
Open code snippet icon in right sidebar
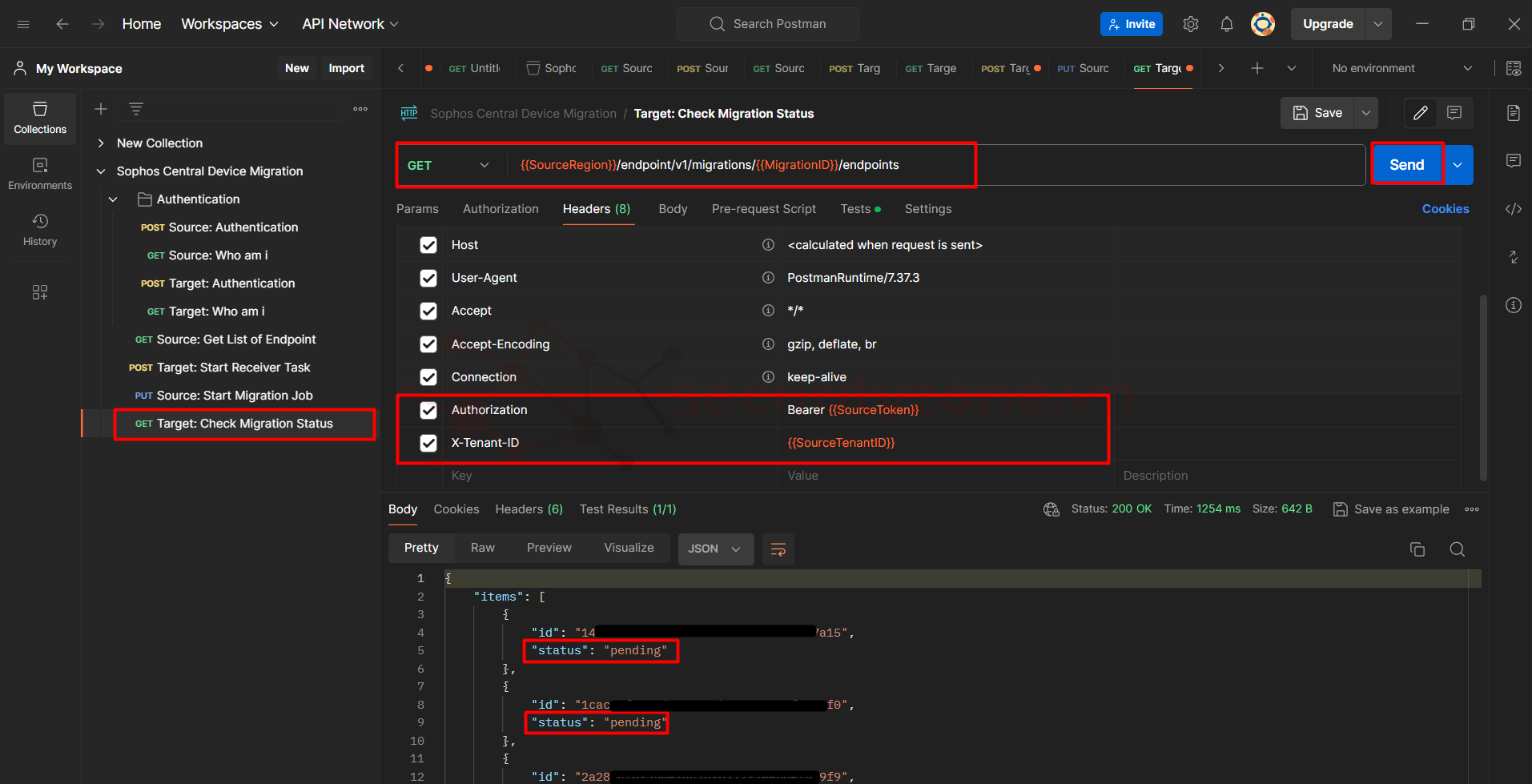1514,209
